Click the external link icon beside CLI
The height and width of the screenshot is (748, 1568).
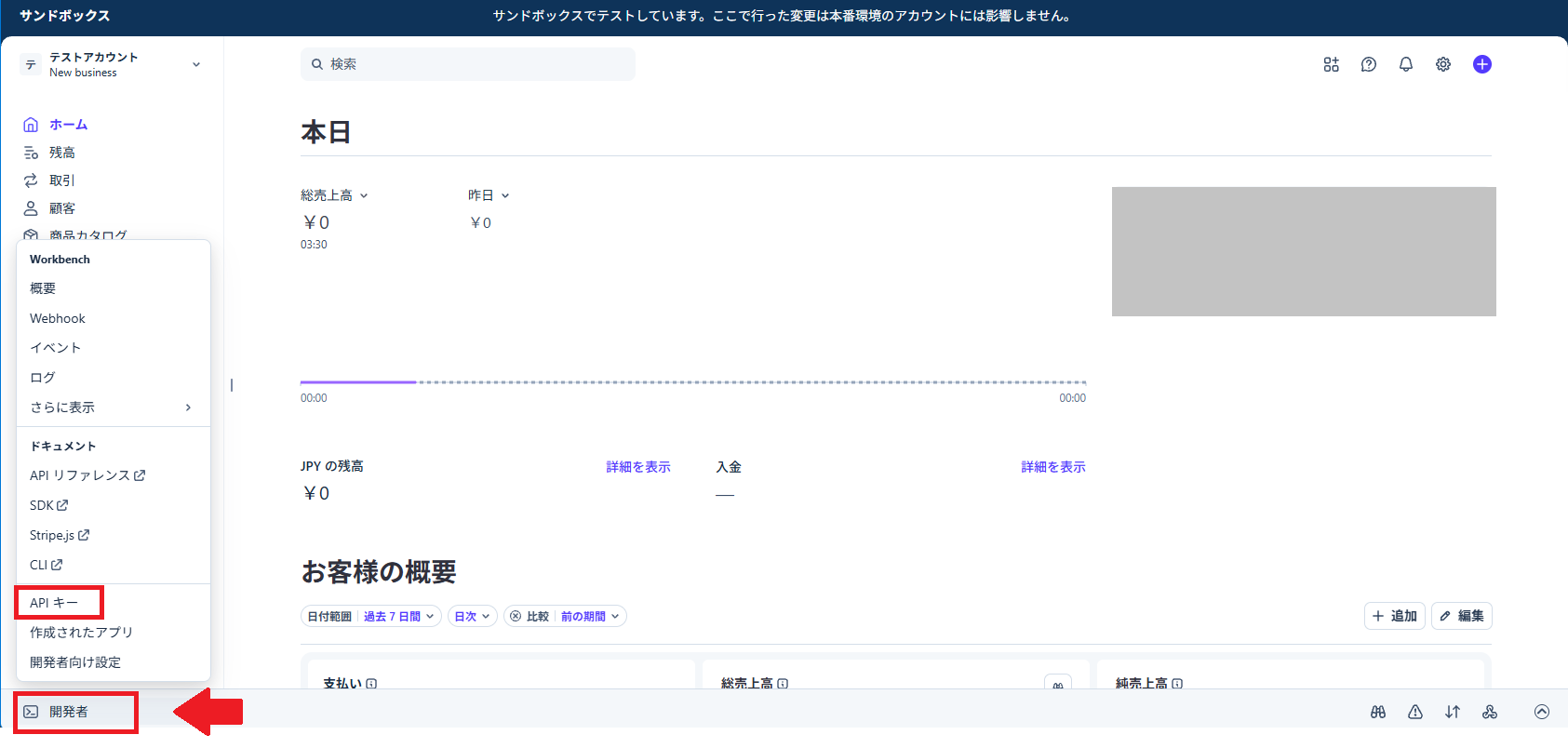pos(57,565)
